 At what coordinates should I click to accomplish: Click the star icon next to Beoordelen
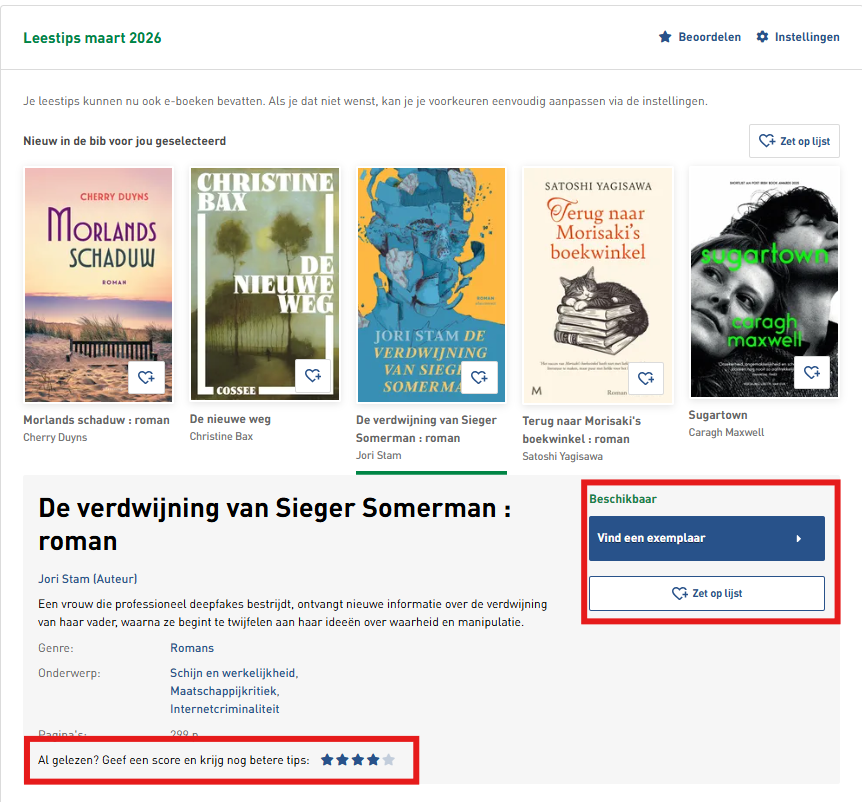pyautogui.click(x=665, y=37)
